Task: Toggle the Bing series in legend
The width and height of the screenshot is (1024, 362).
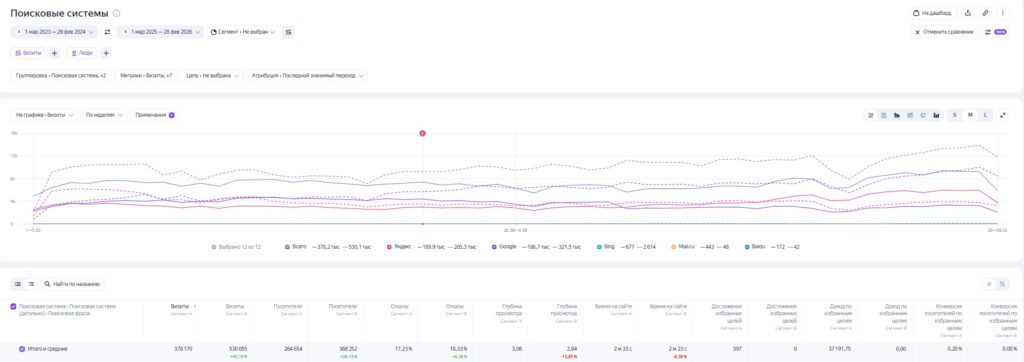Action: [x=599, y=247]
